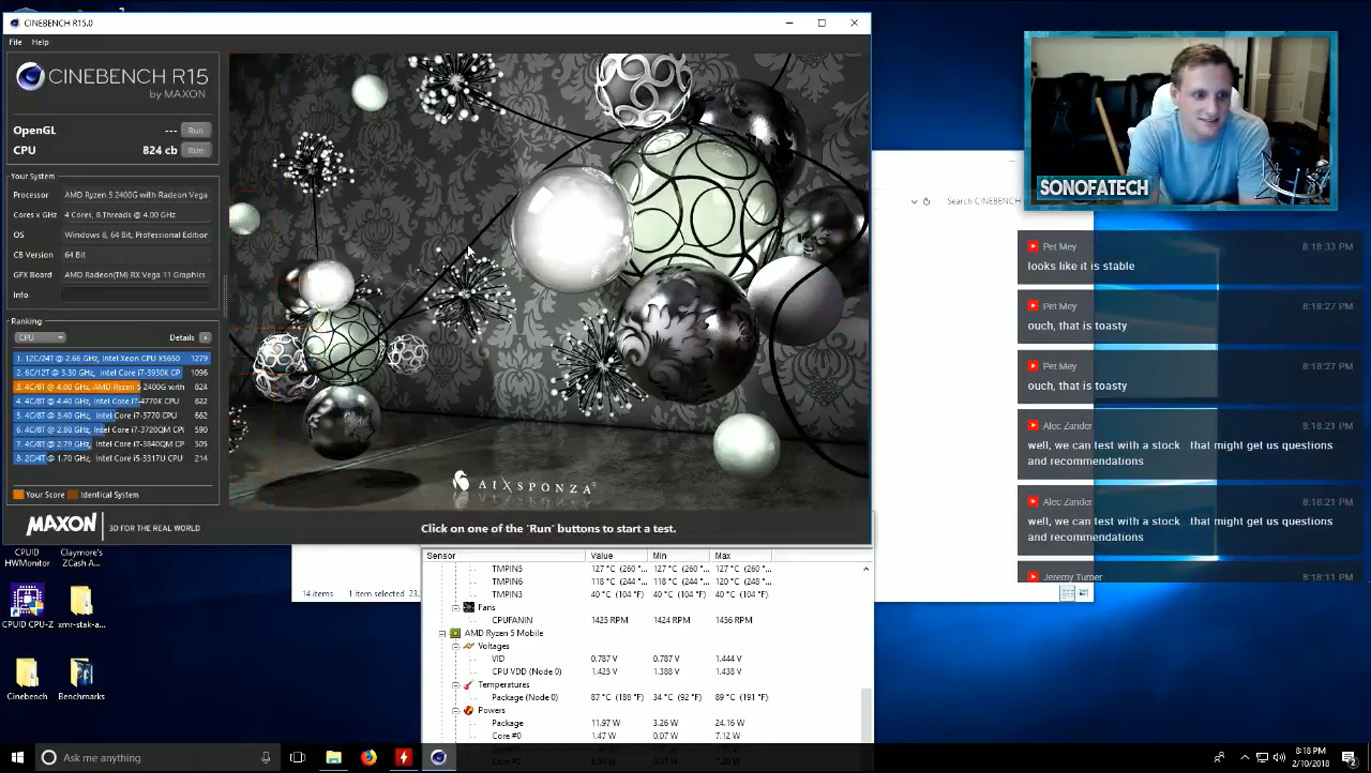Click the AMD Ryzen 5 Mobile chip icon
This screenshot has height=773, width=1371.
pos(455,633)
